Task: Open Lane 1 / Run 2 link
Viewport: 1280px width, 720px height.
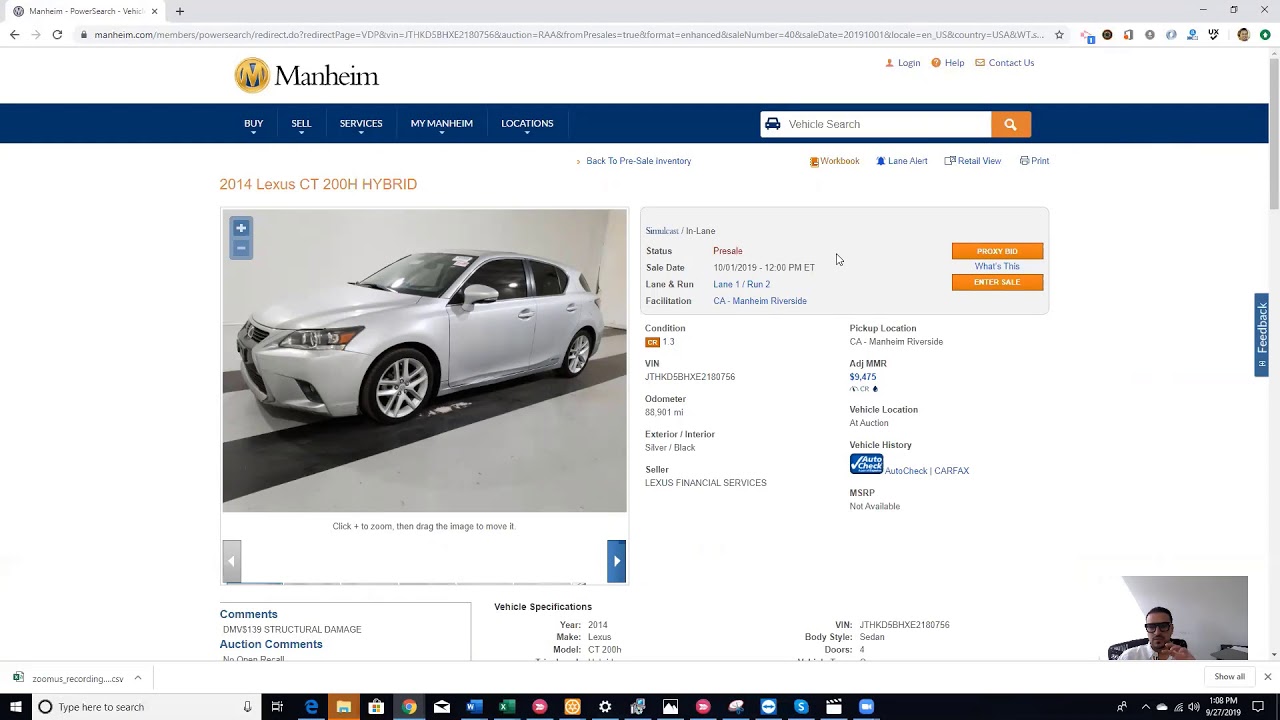Action: 741,284
